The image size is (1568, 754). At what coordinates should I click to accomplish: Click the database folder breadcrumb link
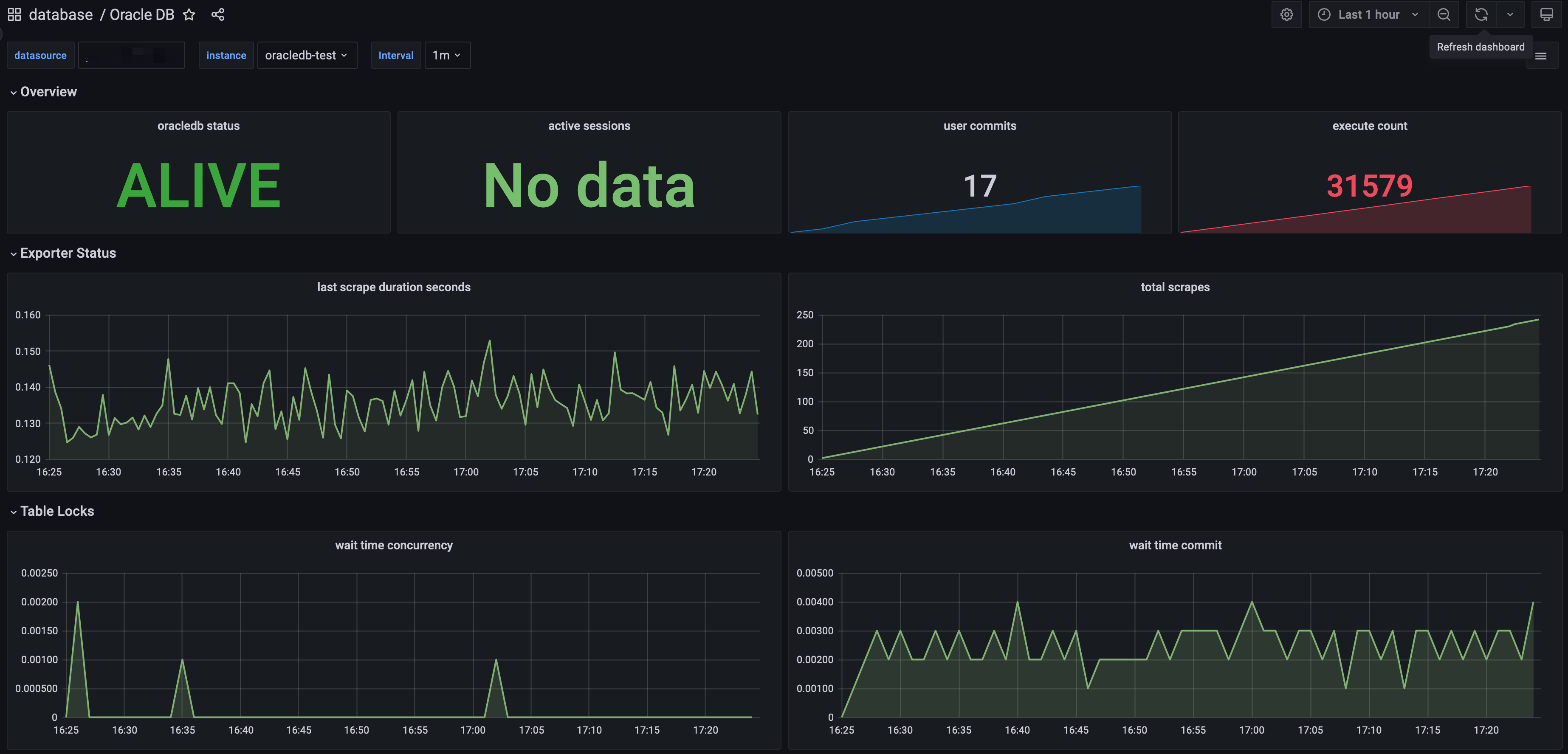pos(61,14)
